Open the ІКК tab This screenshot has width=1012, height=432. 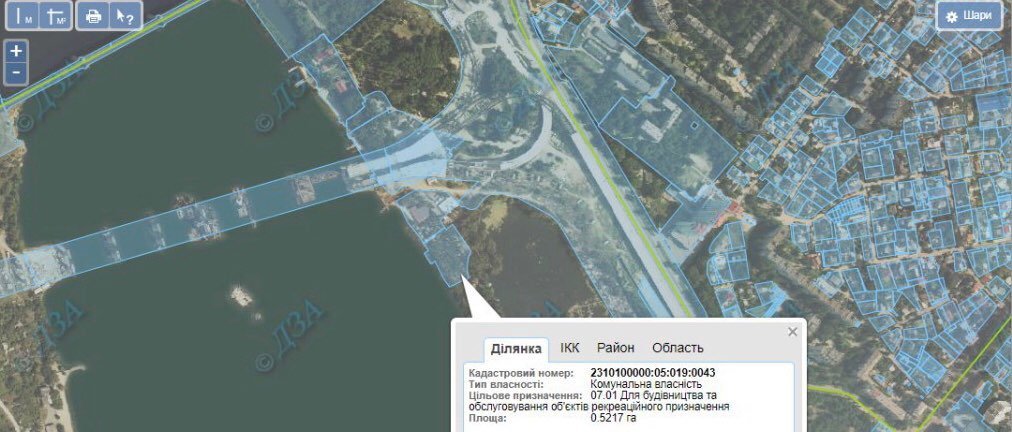click(570, 348)
